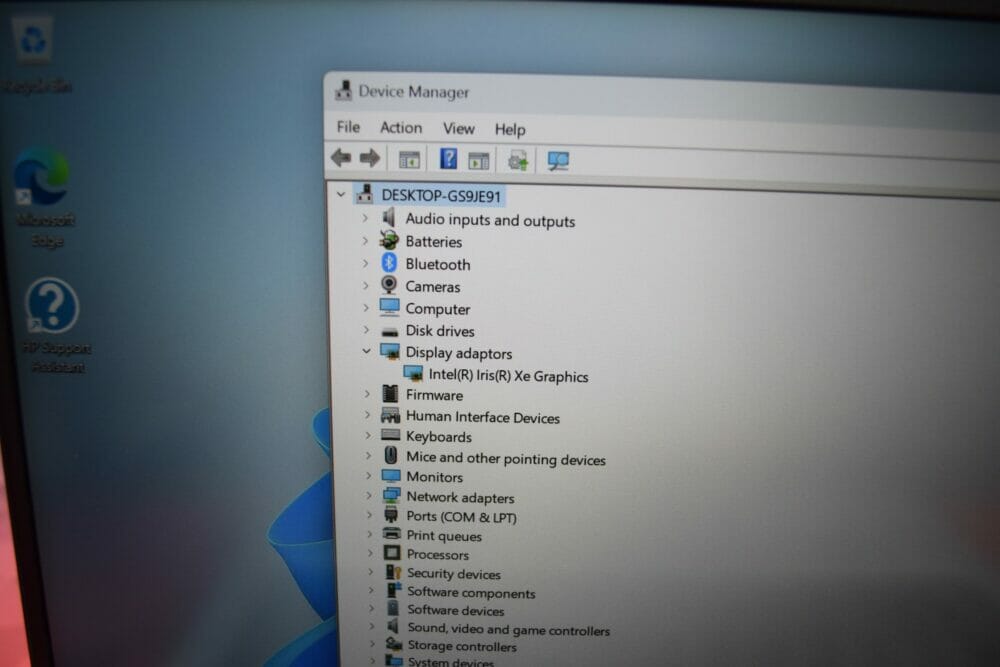Screen dimensions: 1000x667
Task: Select the Display adaptors label
Action: 459,353
